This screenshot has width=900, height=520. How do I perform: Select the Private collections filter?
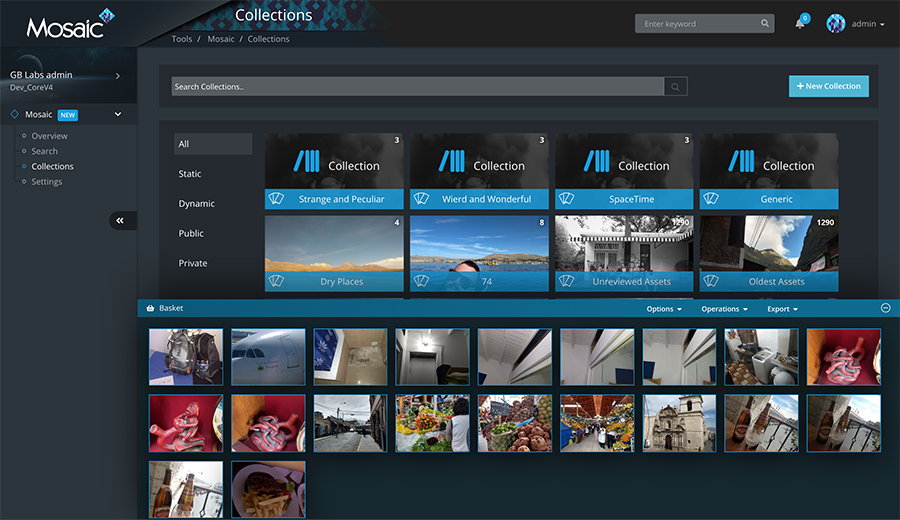point(193,264)
